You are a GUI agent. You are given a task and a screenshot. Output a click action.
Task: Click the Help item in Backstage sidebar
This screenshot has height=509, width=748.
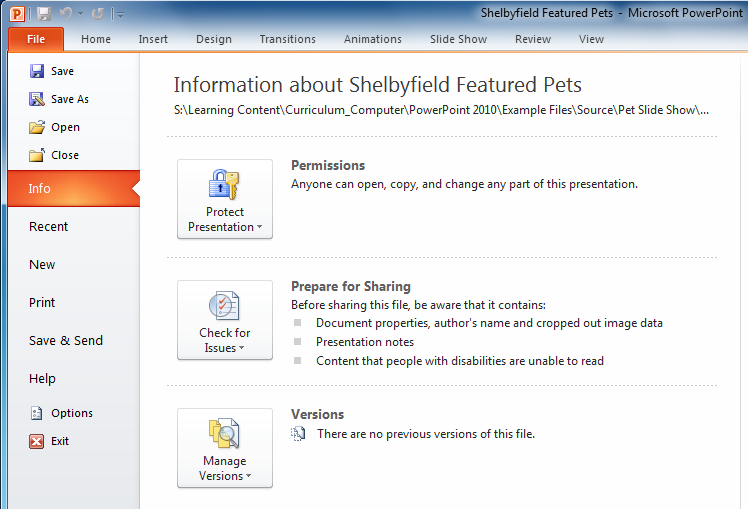click(x=42, y=379)
